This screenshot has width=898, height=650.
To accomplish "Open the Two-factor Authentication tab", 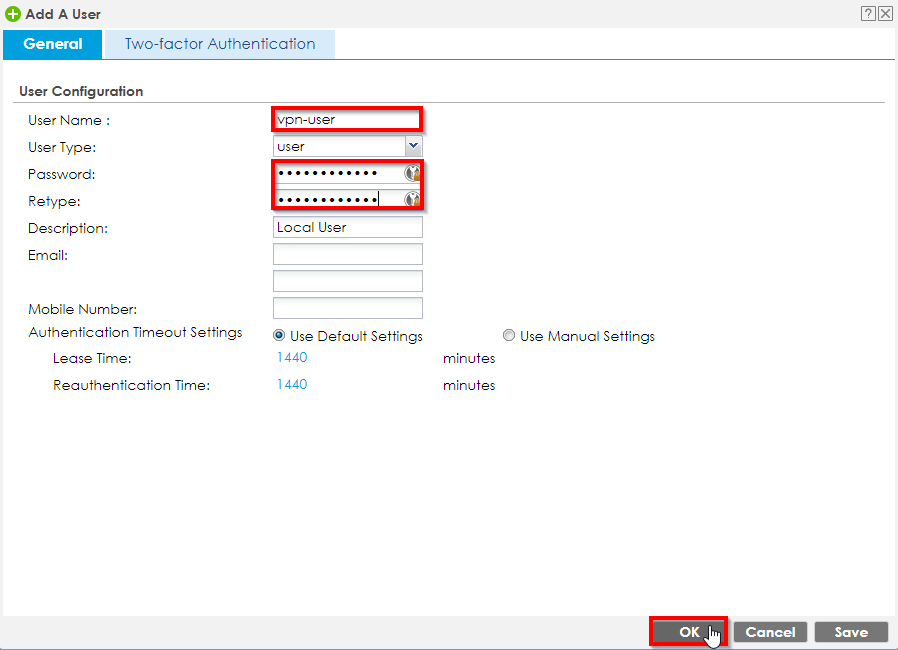I will point(219,44).
